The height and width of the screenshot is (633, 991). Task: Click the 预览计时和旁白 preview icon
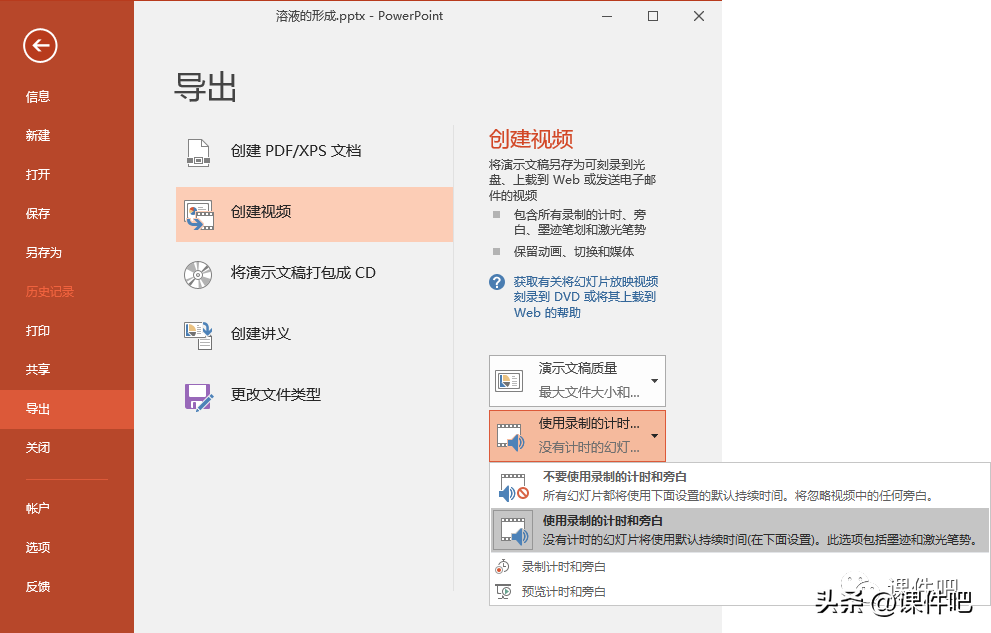point(503,592)
